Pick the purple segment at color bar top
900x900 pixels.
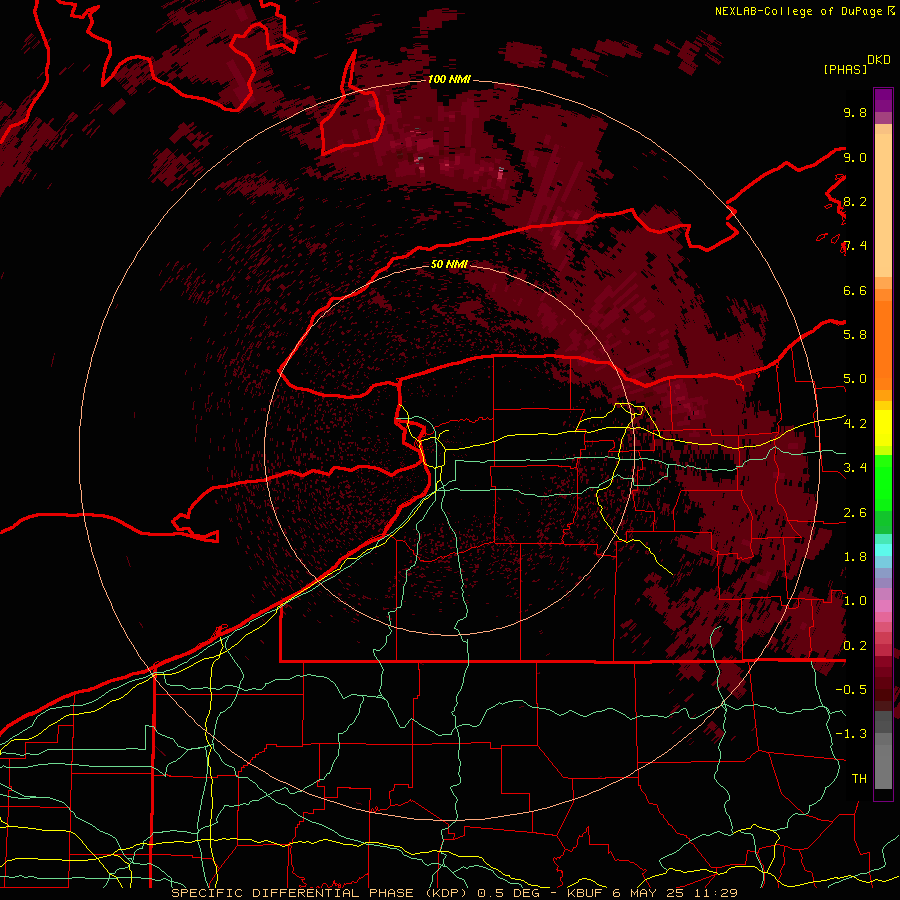883,100
